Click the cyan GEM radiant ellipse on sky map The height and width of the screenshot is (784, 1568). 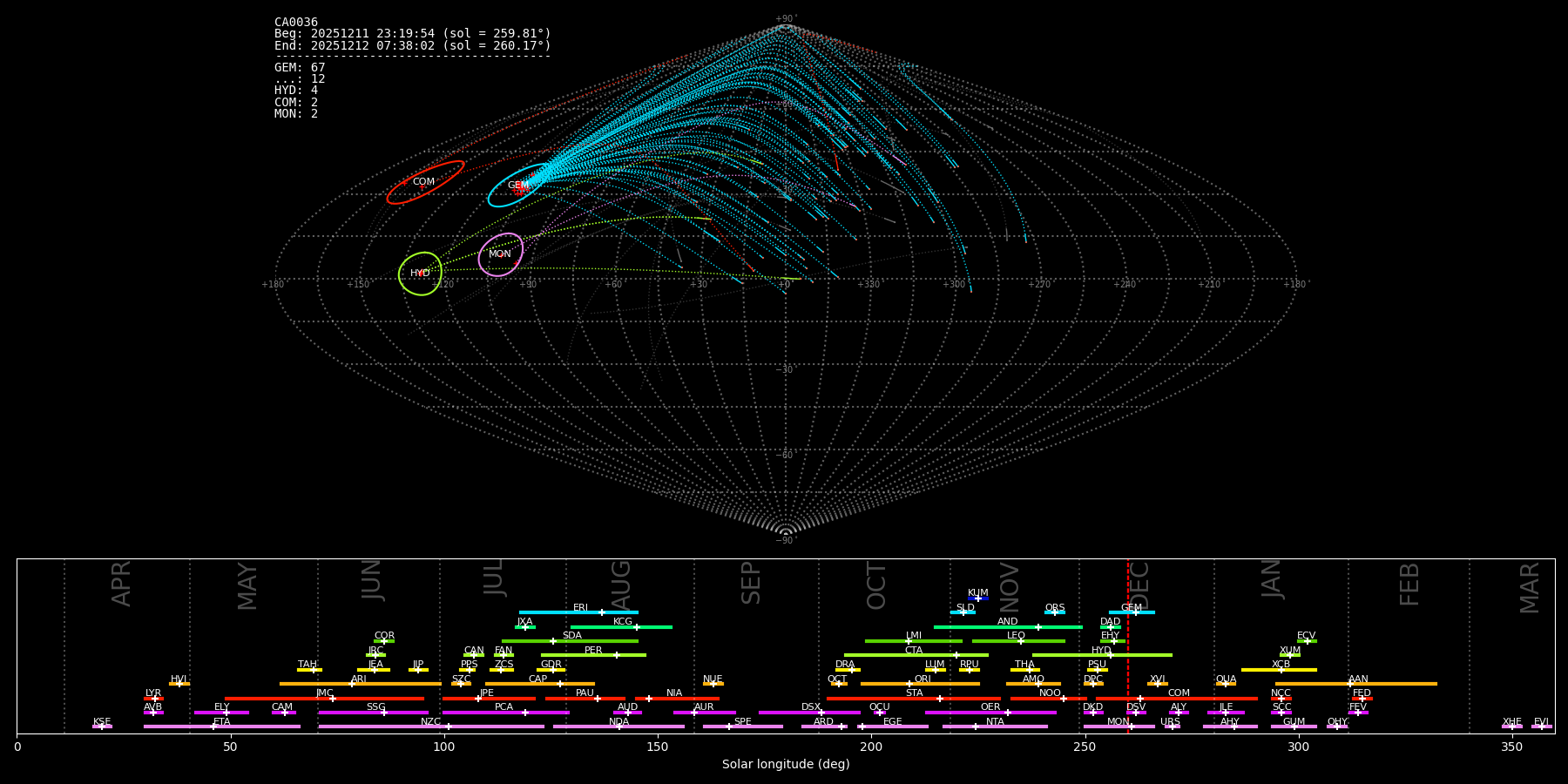point(520,186)
